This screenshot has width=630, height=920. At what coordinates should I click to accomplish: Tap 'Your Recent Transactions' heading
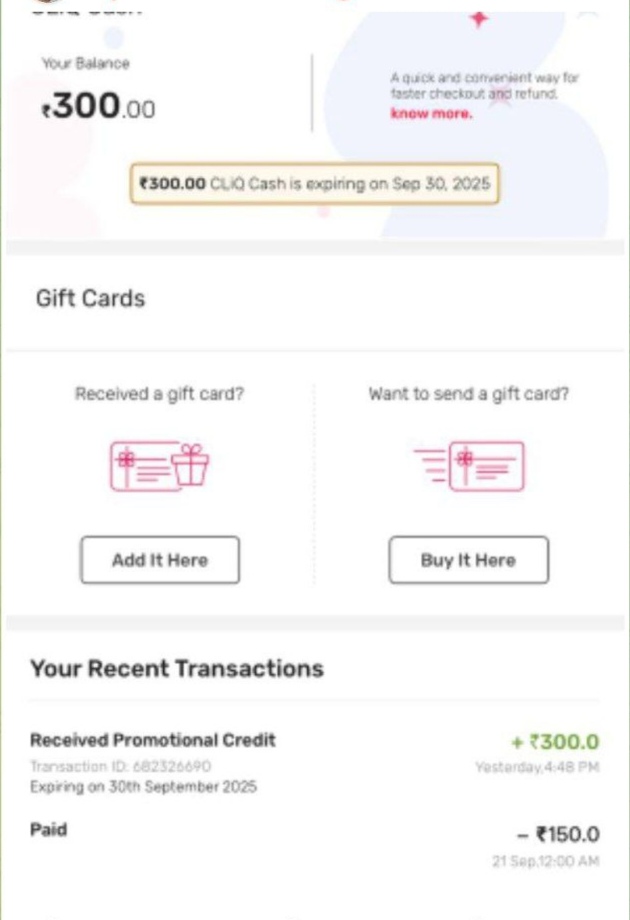click(177, 668)
